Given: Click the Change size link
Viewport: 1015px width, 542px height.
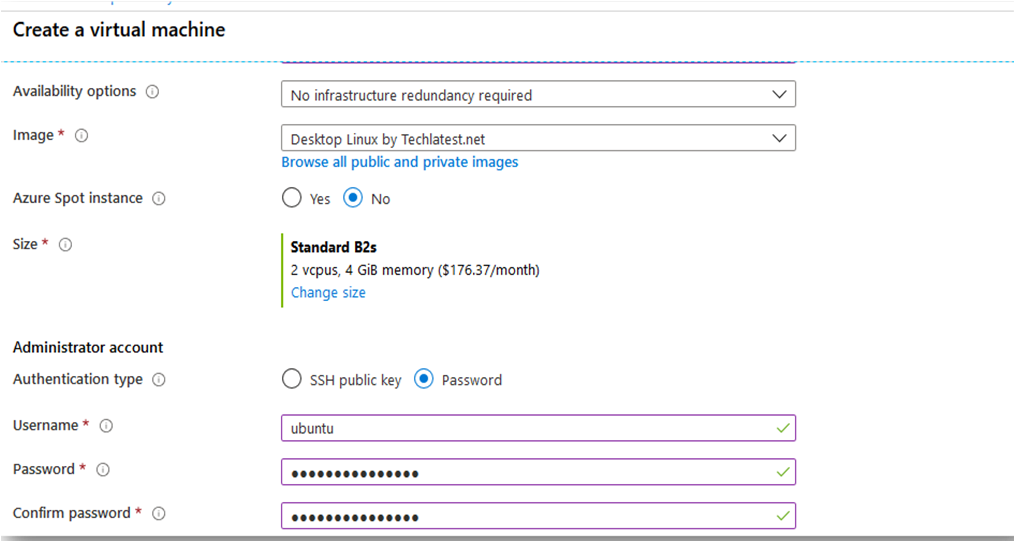Looking at the screenshot, I should pyautogui.click(x=328, y=293).
